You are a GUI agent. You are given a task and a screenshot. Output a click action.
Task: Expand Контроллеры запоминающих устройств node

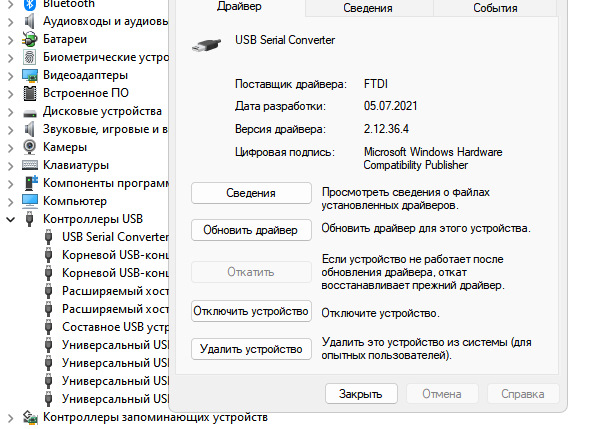(x=10, y=417)
